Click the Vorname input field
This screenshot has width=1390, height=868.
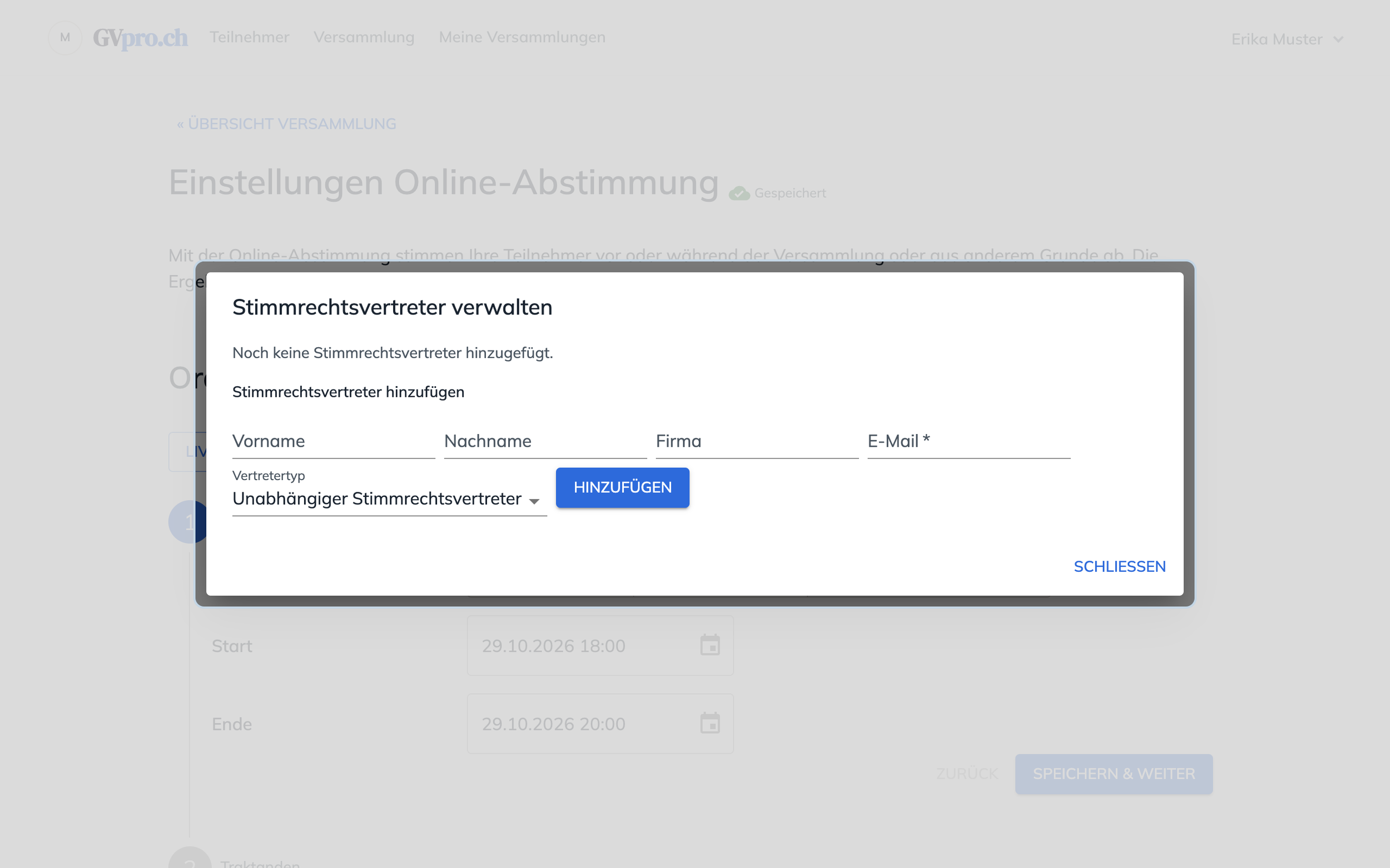pos(333,441)
